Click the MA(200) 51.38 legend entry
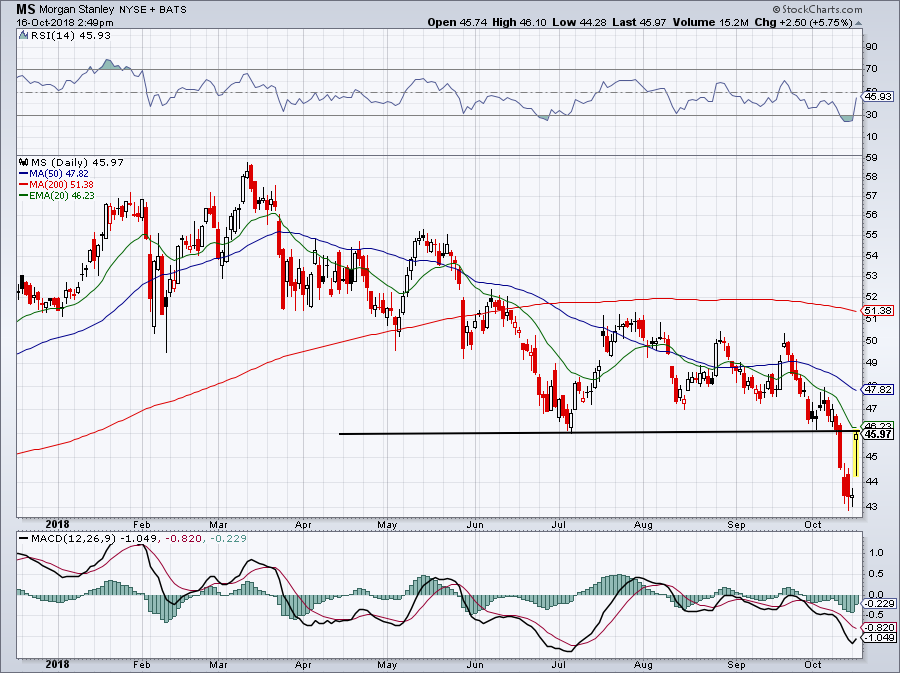This screenshot has height=673, width=900. 56,185
